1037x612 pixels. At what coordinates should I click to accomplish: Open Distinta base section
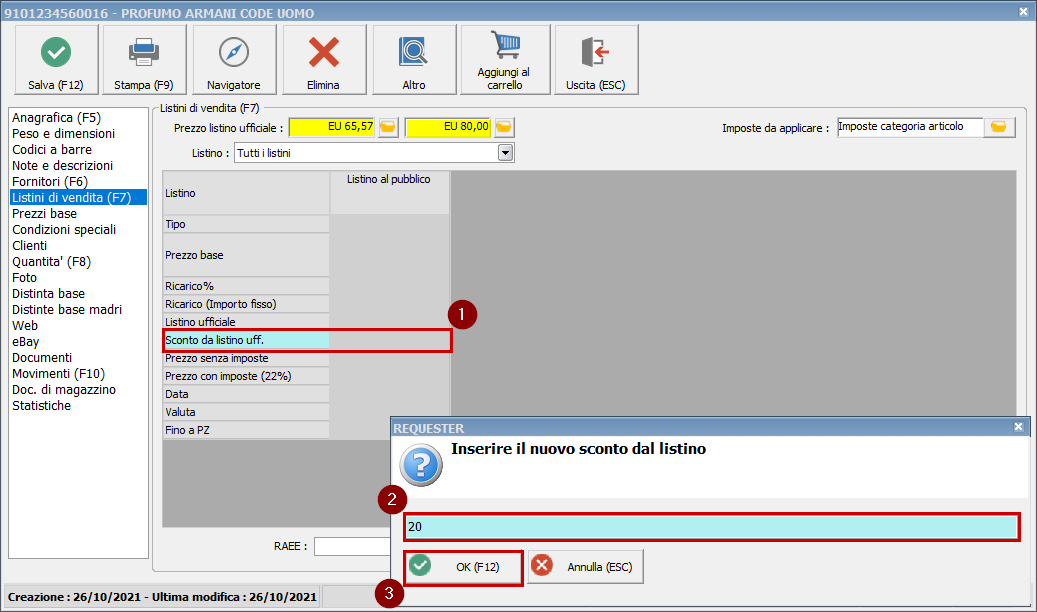pyautogui.click(x=48, y=293)
